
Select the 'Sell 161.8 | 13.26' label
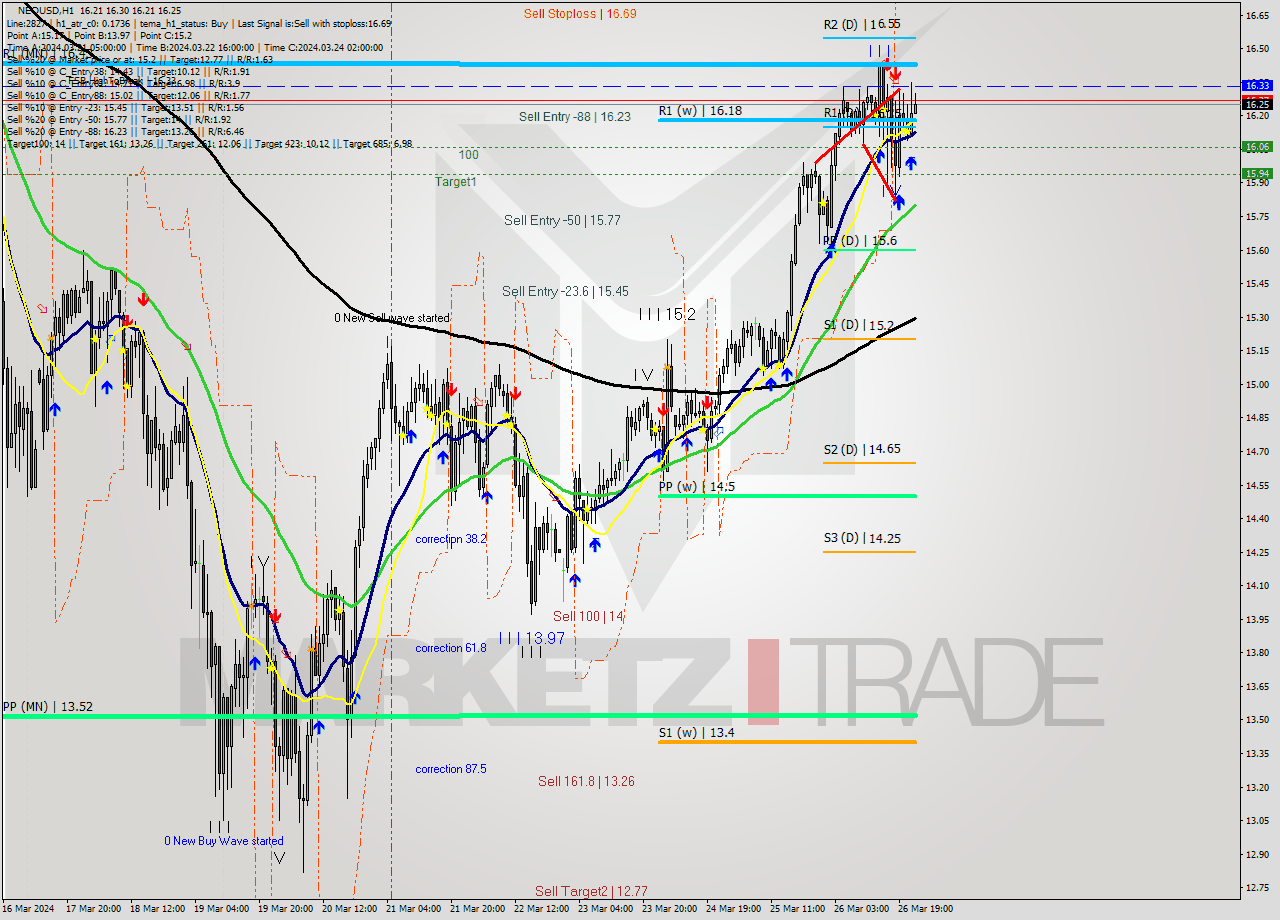586,781
